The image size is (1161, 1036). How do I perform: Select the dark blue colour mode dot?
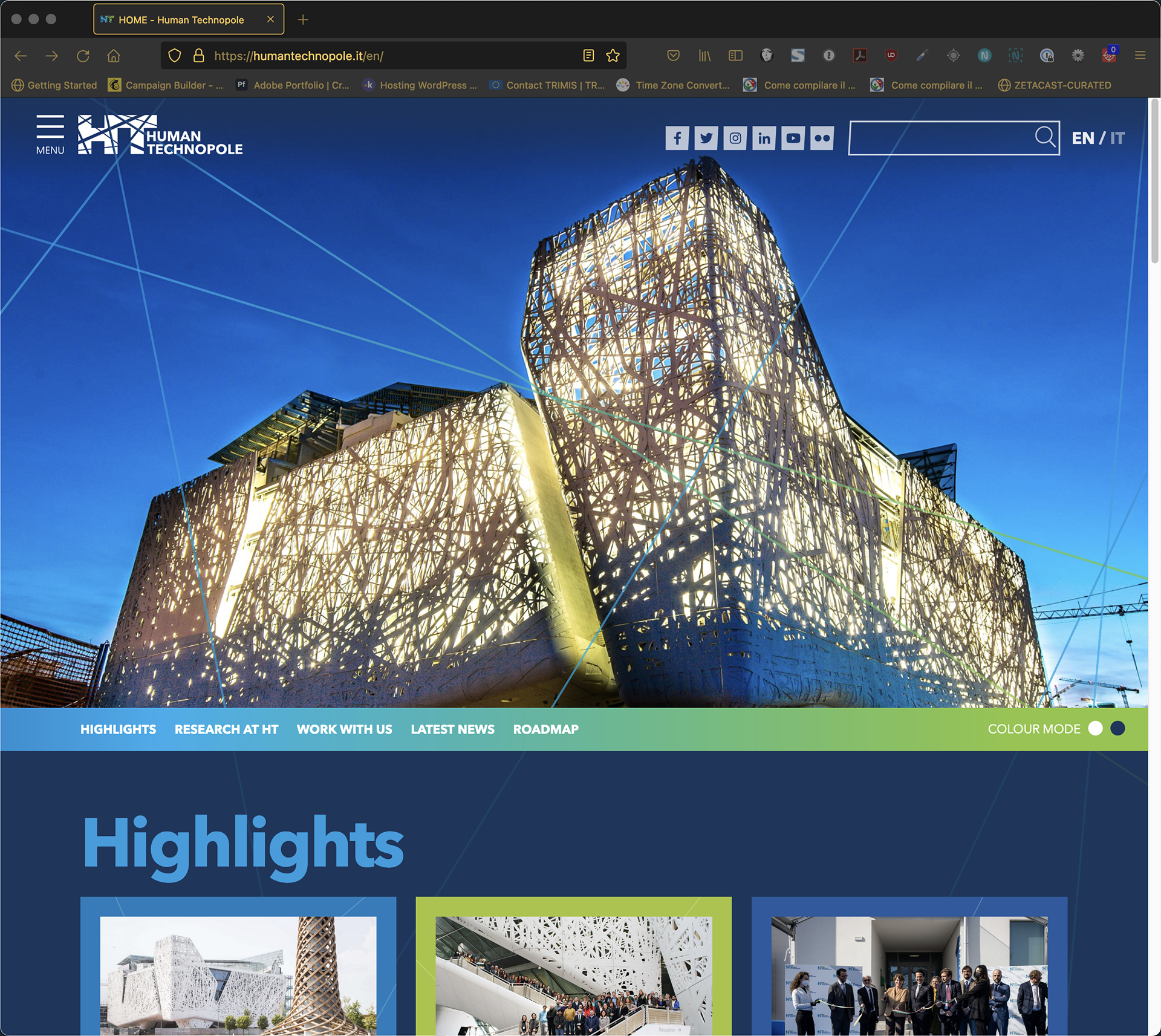tap(1118, 728)
